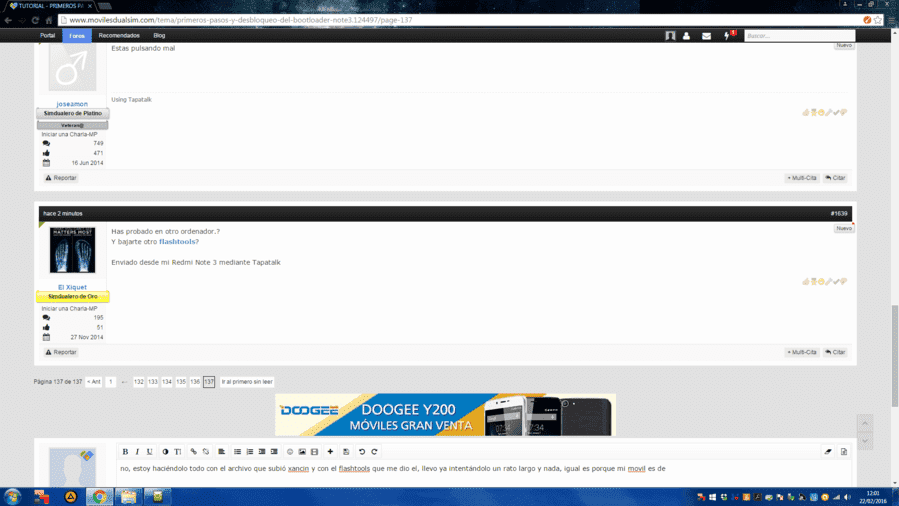Quote joseamon's post with Citar

[835, 178]
